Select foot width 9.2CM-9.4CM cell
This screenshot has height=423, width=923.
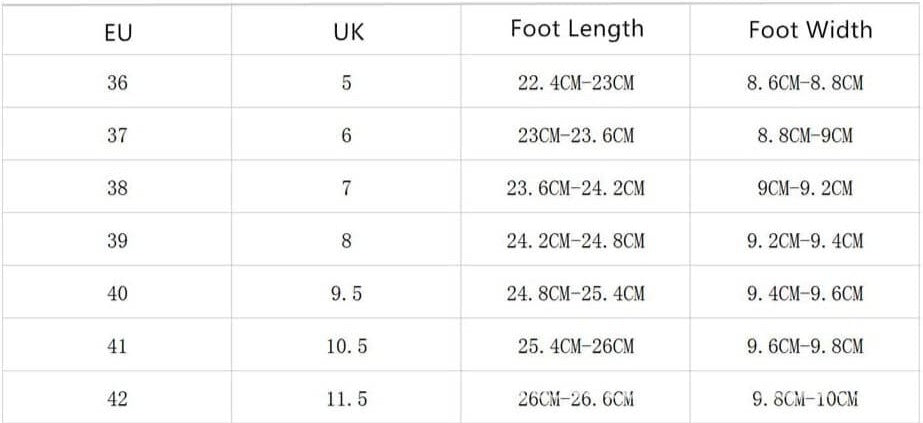pyautogui.click(x=804, y=241)
